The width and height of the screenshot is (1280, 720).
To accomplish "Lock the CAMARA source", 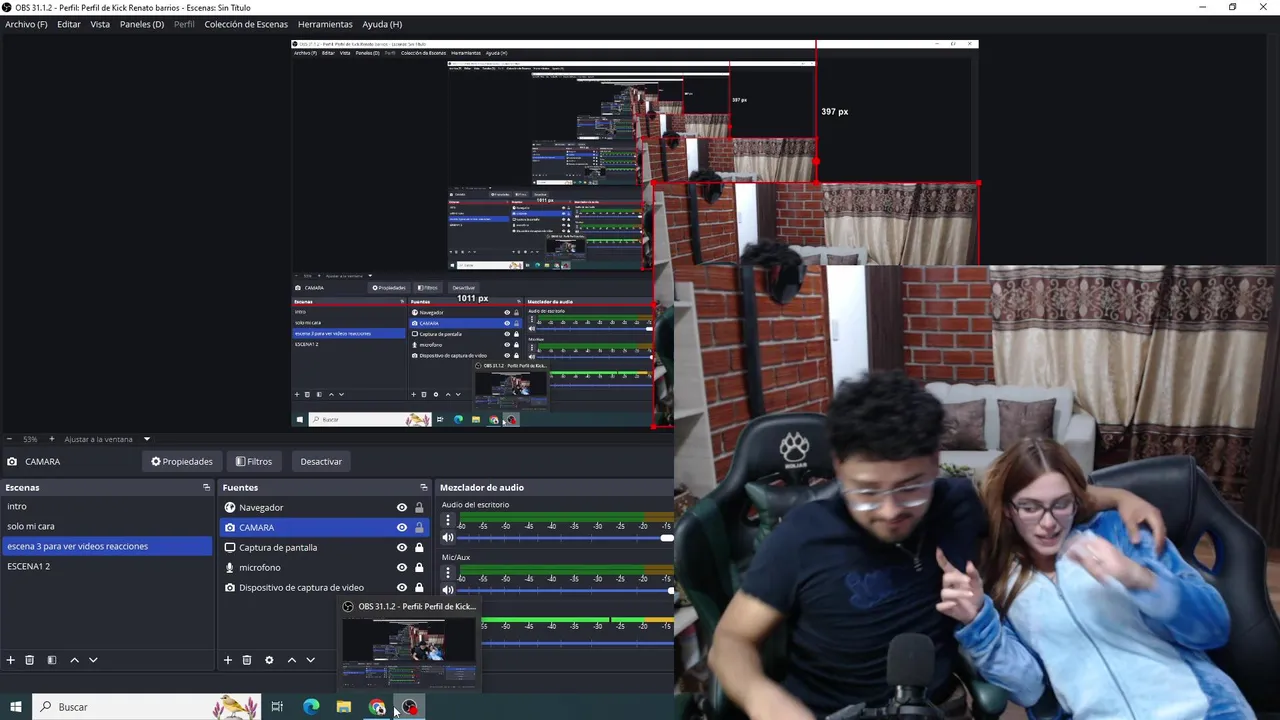I will click(x=419, y=527).
